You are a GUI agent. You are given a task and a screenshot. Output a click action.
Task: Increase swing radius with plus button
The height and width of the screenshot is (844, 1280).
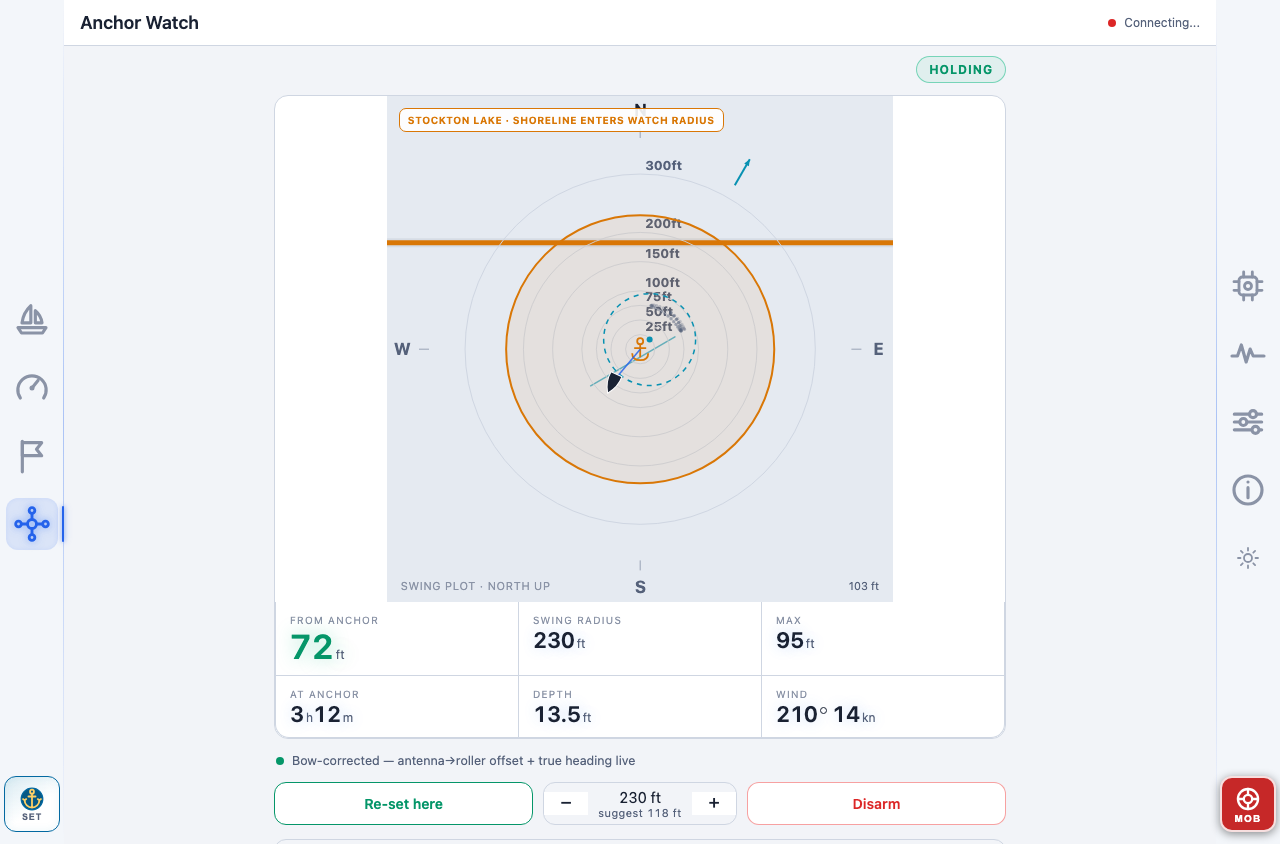pos(714,803)
